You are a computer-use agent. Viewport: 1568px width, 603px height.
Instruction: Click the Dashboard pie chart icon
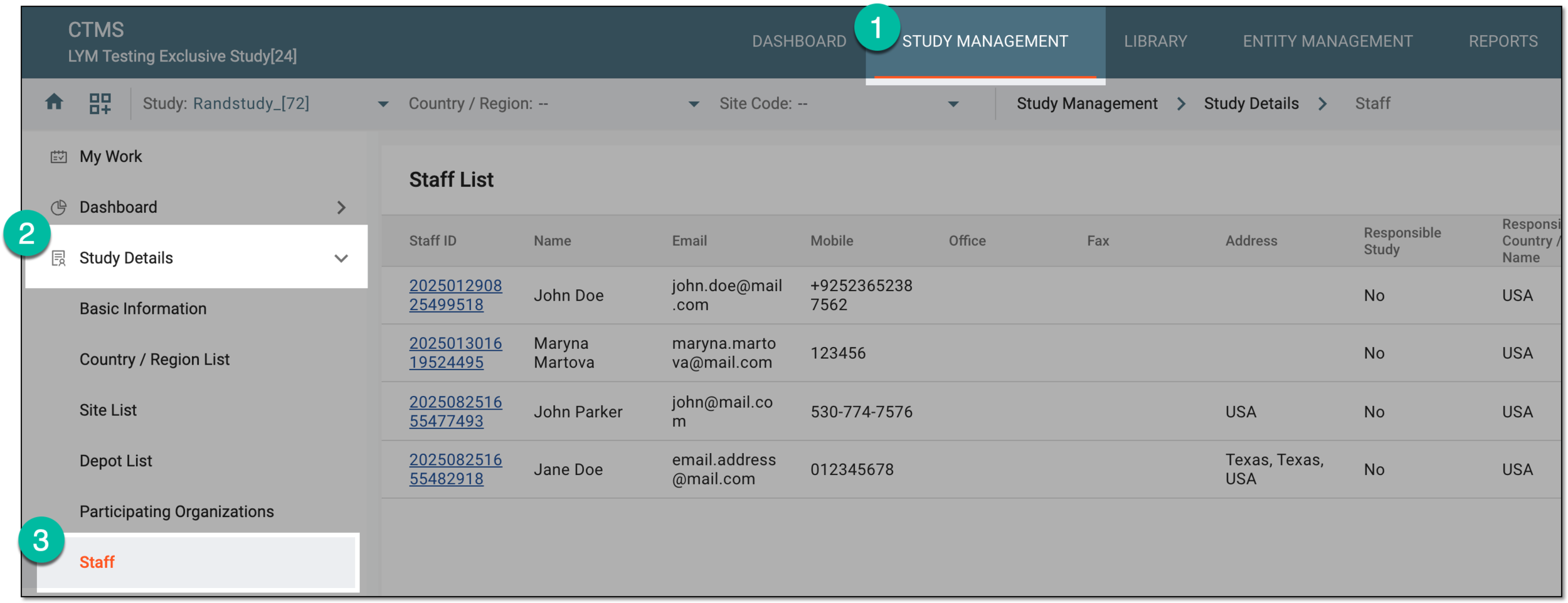coord(58,207)
